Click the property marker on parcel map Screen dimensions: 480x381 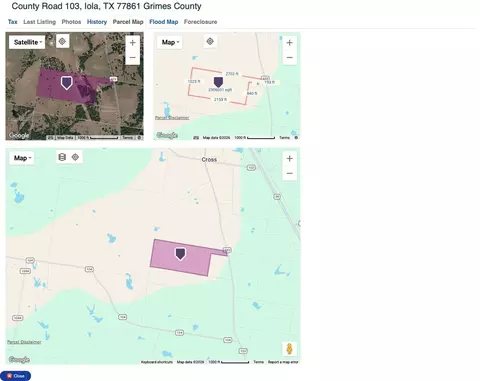[x=218, y=82]
